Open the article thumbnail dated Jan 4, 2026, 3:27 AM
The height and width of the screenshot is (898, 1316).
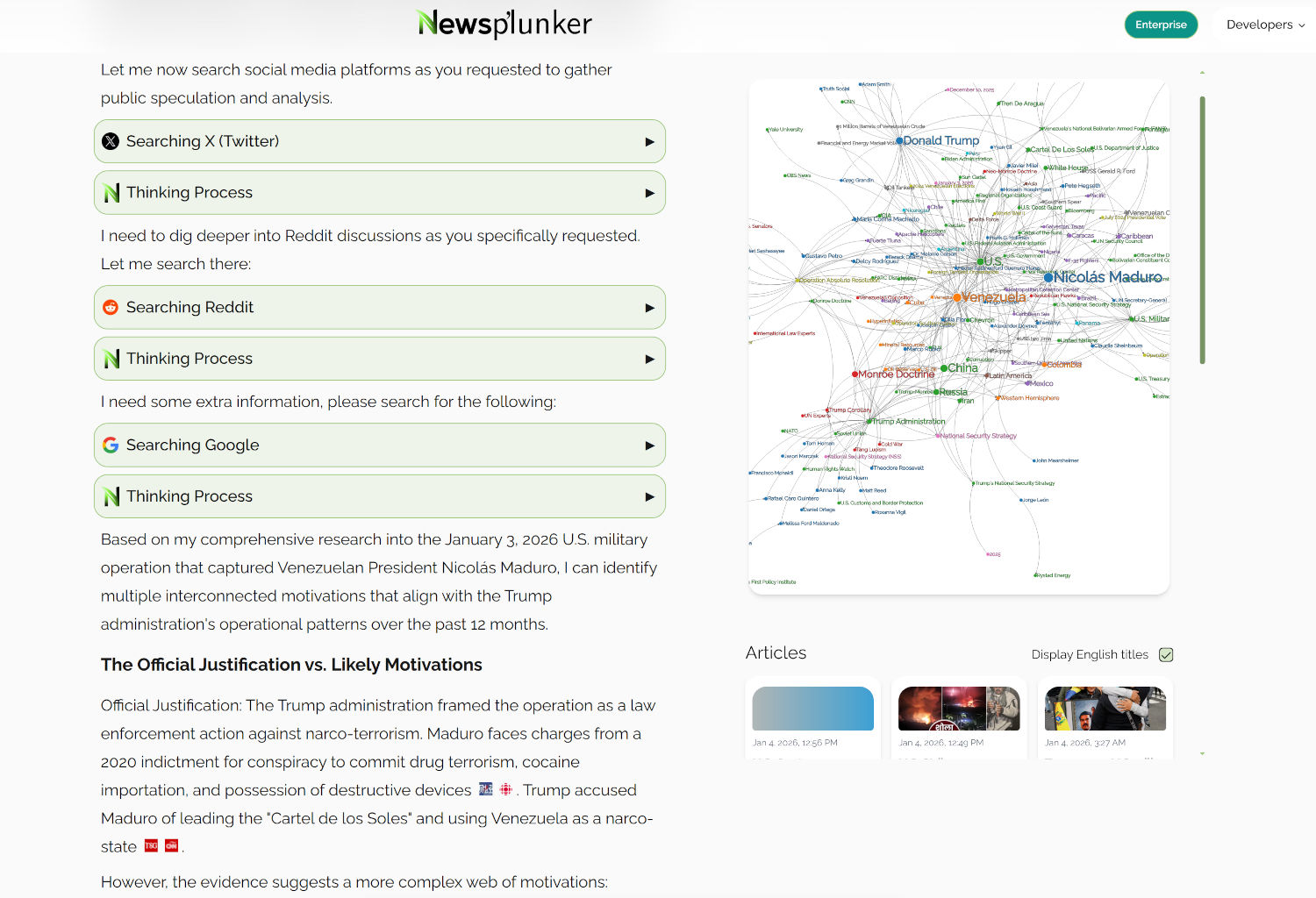coord(1105,709)
